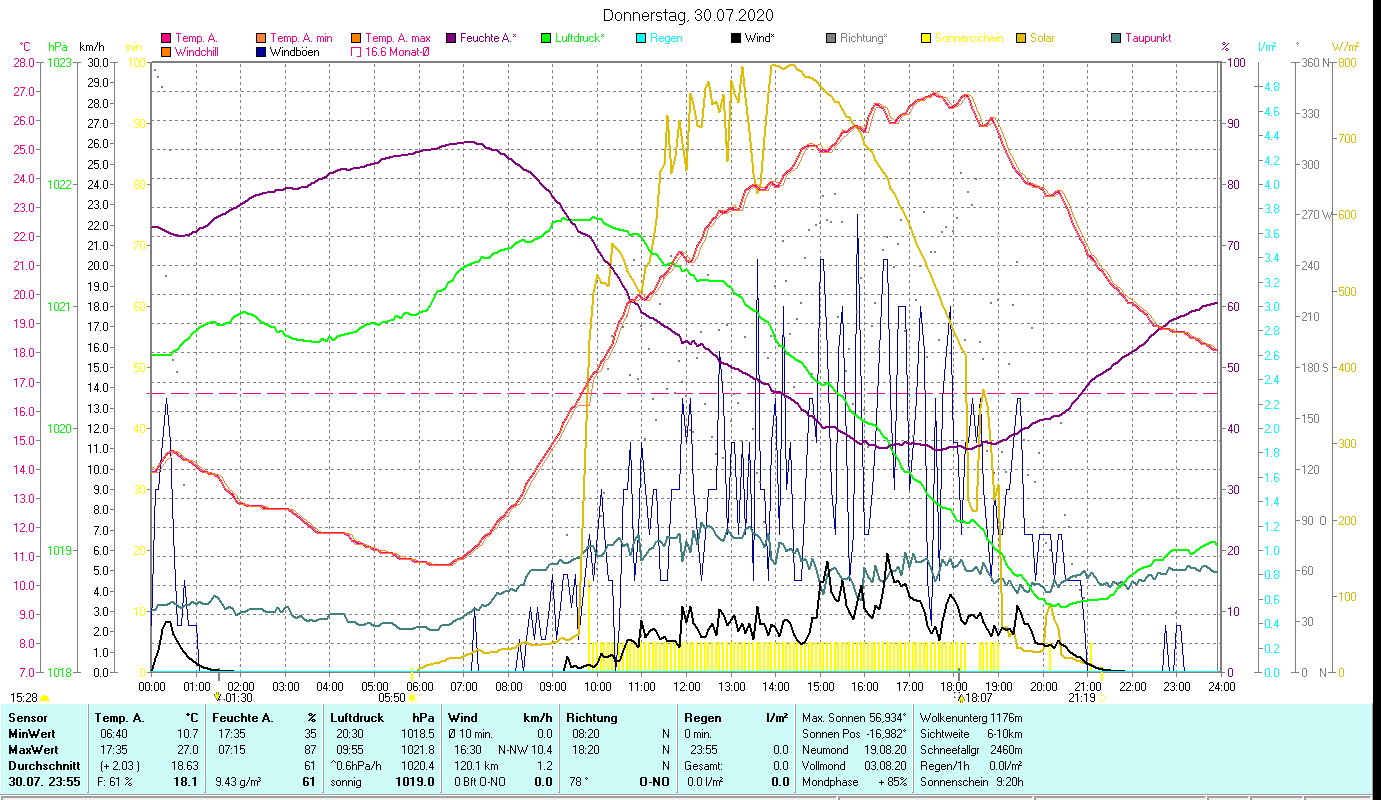Click the 06:00 time axis label

coord(420,686)
